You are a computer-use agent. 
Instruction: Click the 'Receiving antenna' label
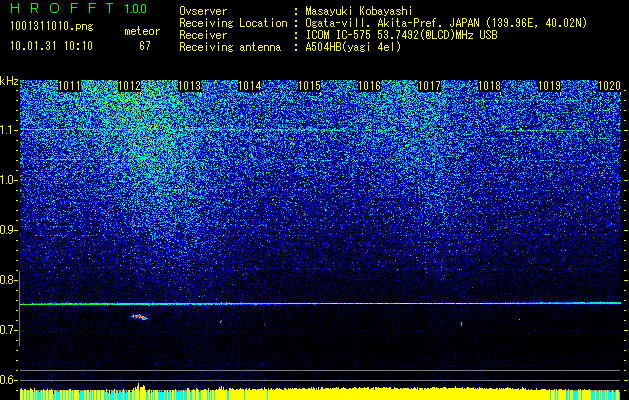pos(230,47)
